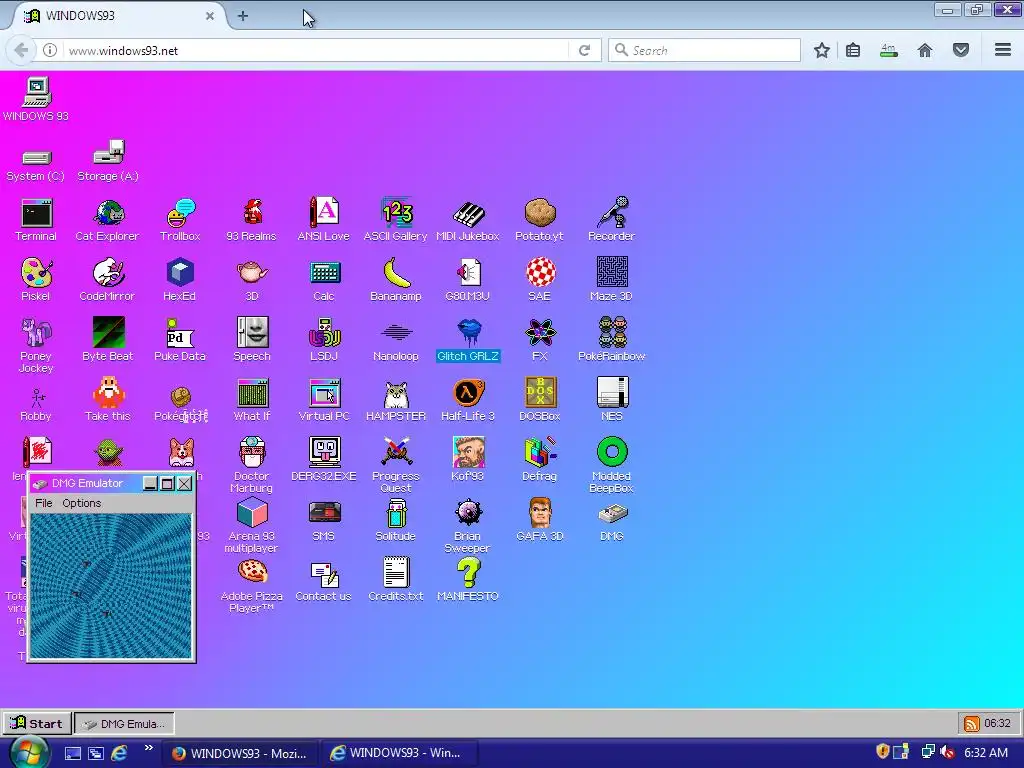
Task: Open Potato.yt icon
Action: coord(539,219)
